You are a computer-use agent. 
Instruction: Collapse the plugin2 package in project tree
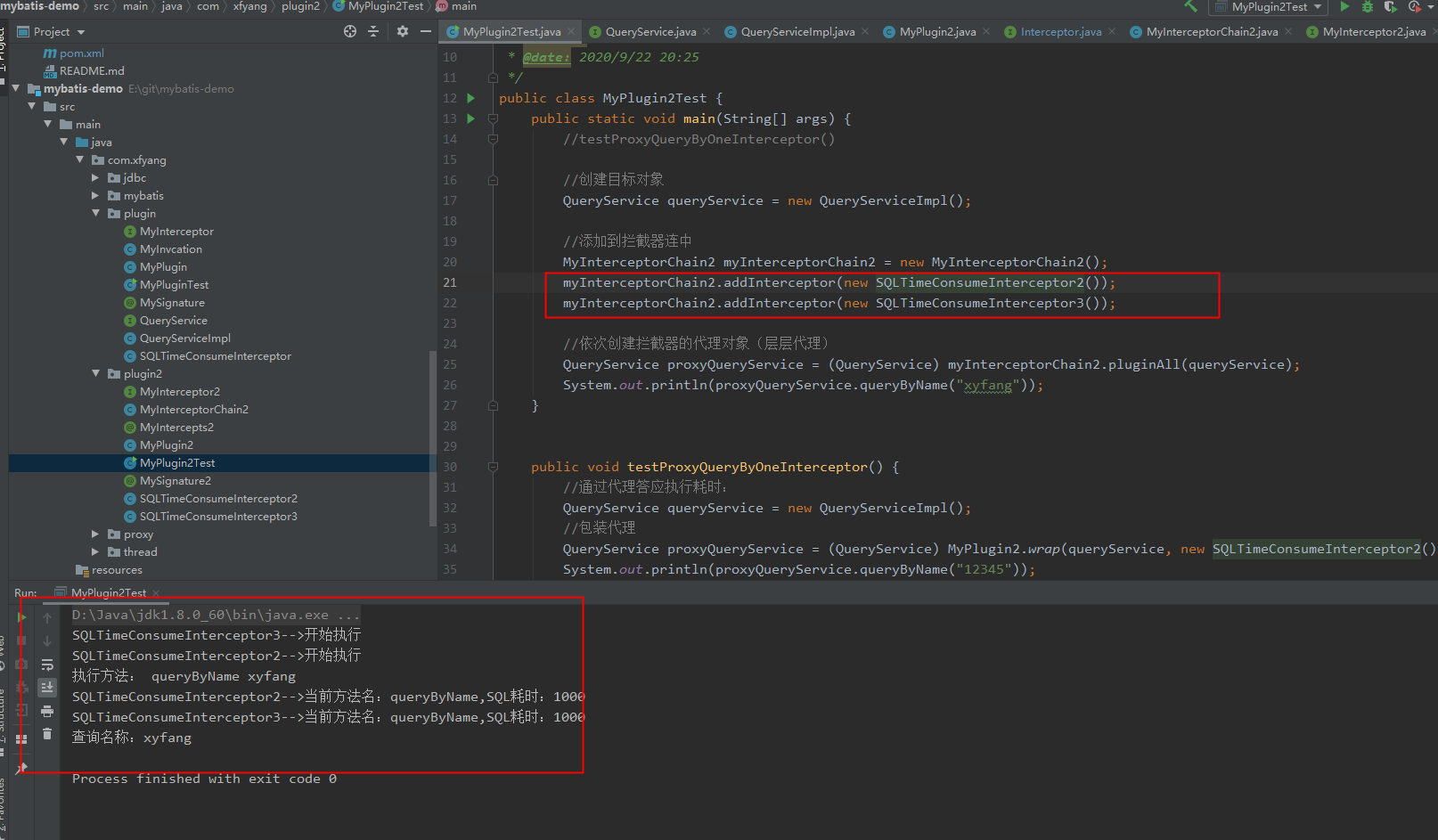[95, 374]
